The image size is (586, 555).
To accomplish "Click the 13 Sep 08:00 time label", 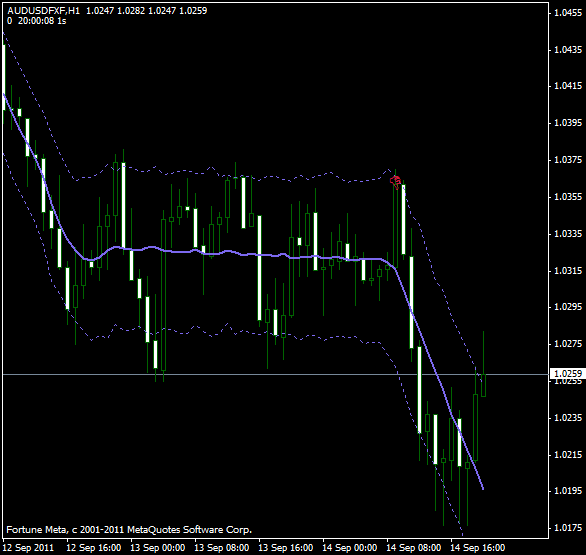I will pos(222,548).
